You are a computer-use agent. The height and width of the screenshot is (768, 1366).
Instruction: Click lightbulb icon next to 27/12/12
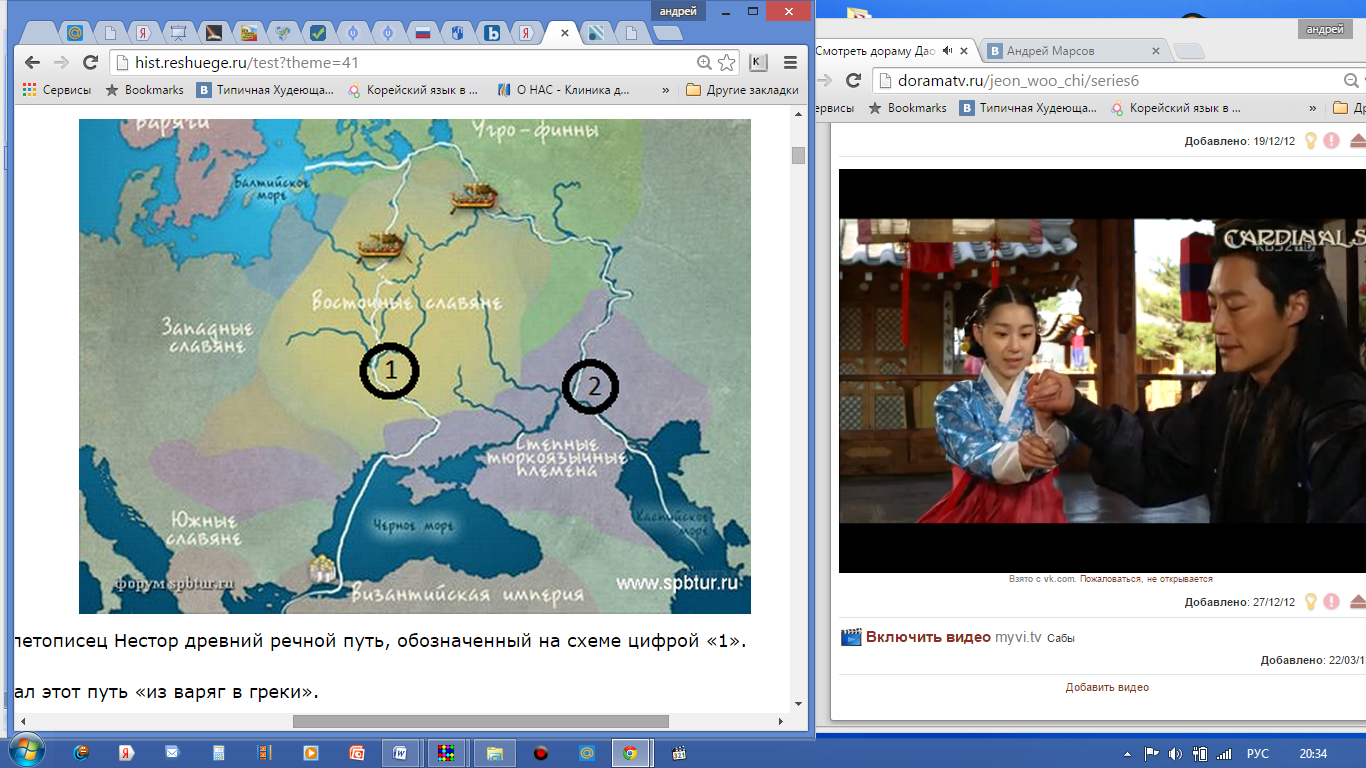point(1310,602)
